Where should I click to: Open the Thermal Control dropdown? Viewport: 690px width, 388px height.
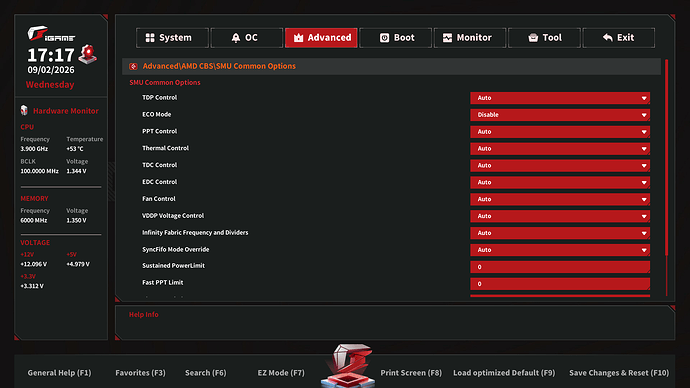(560, 149)
